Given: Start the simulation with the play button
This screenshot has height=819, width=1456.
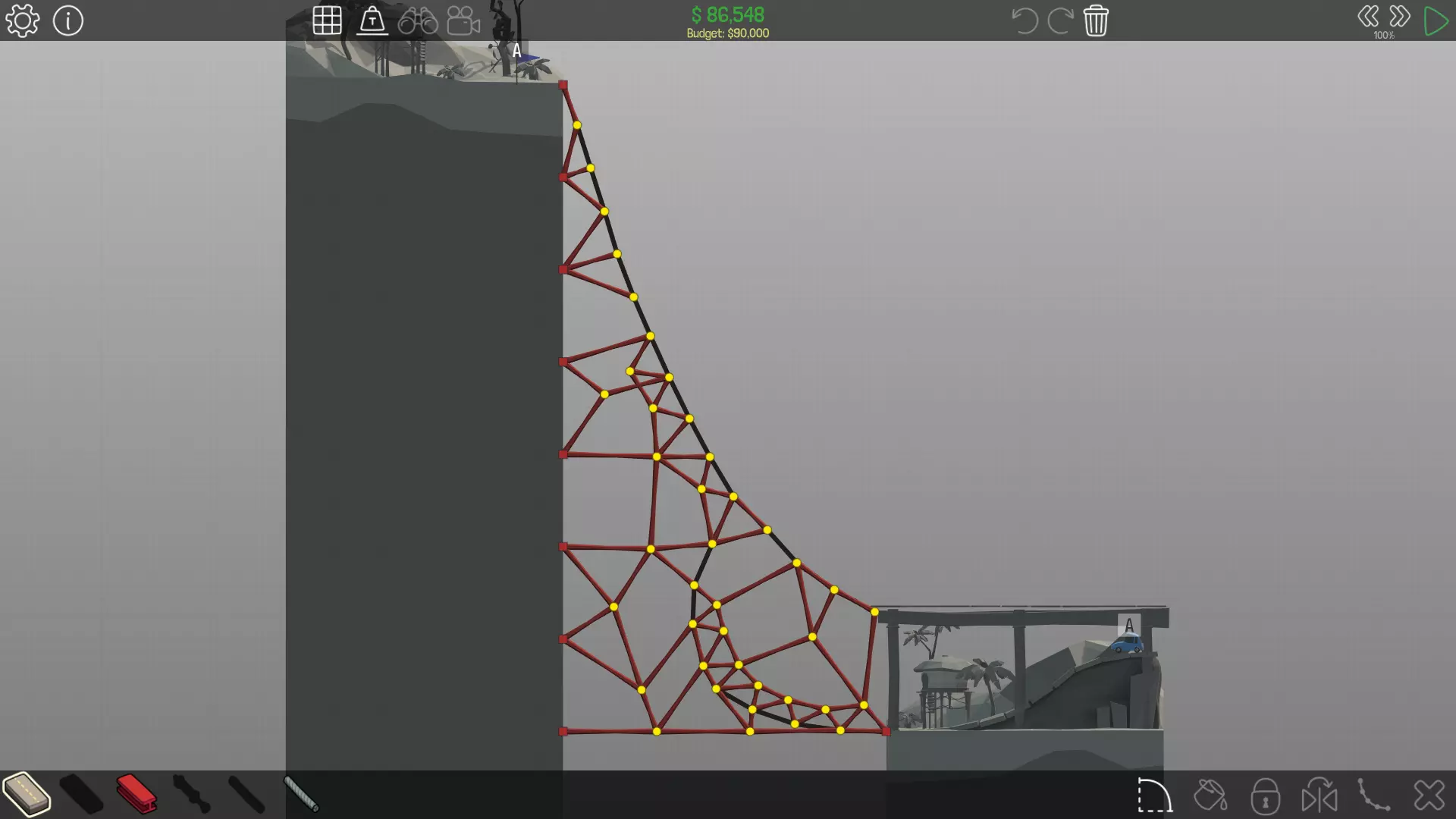Looking at the screenshot, I should click(x=1436, y=20).
